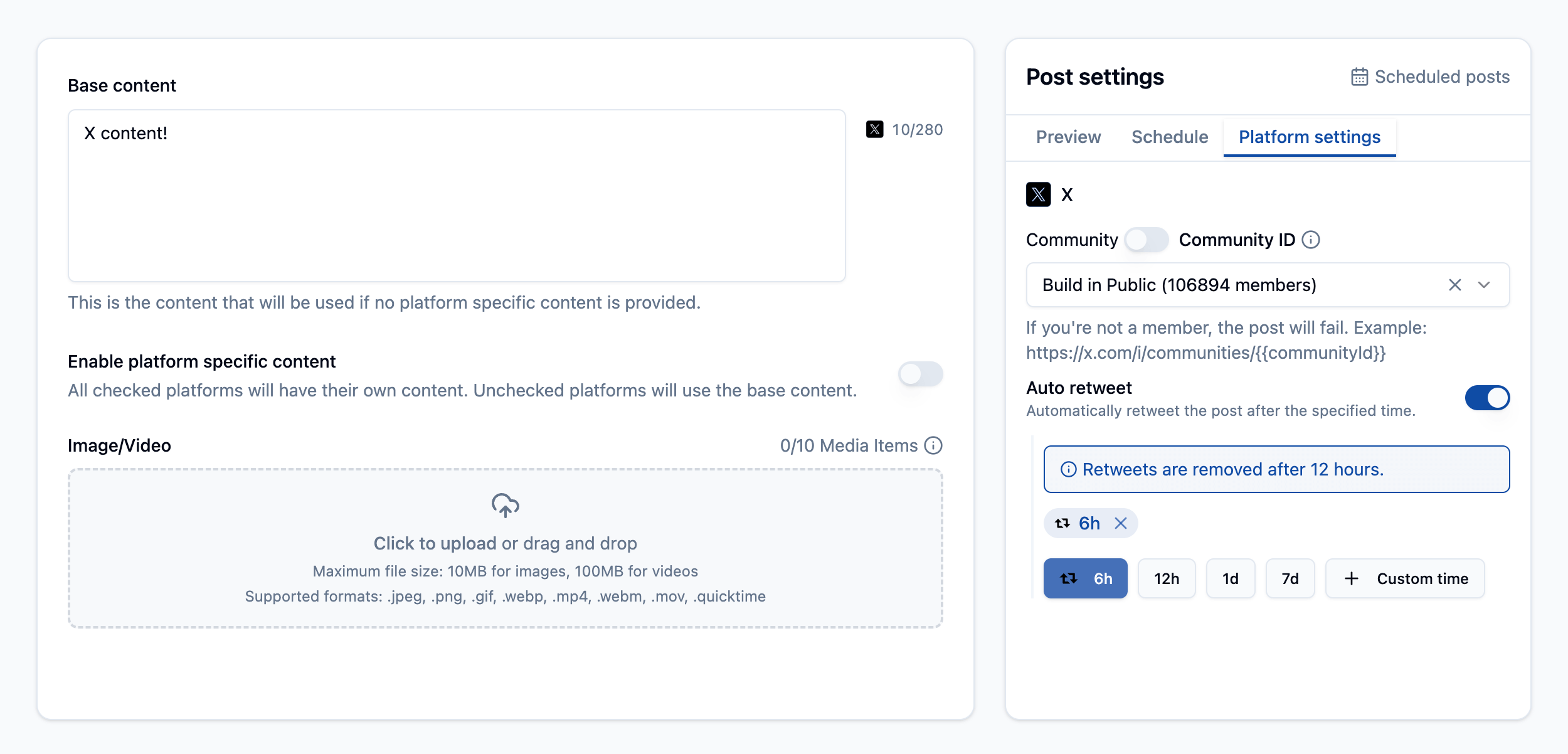Image resolution: width=1568 pixels, height=754 pixels.
Task: Click the 10/280 character counter
Action: (917, 130)
